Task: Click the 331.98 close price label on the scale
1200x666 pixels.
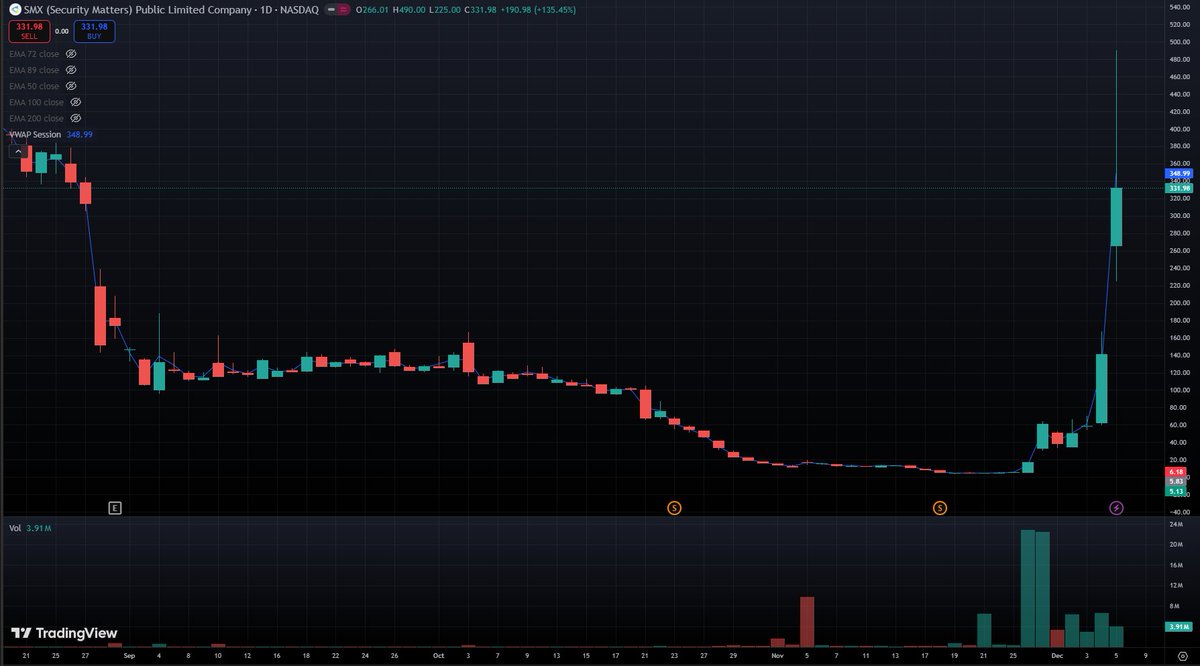Action: (1178, 188)
